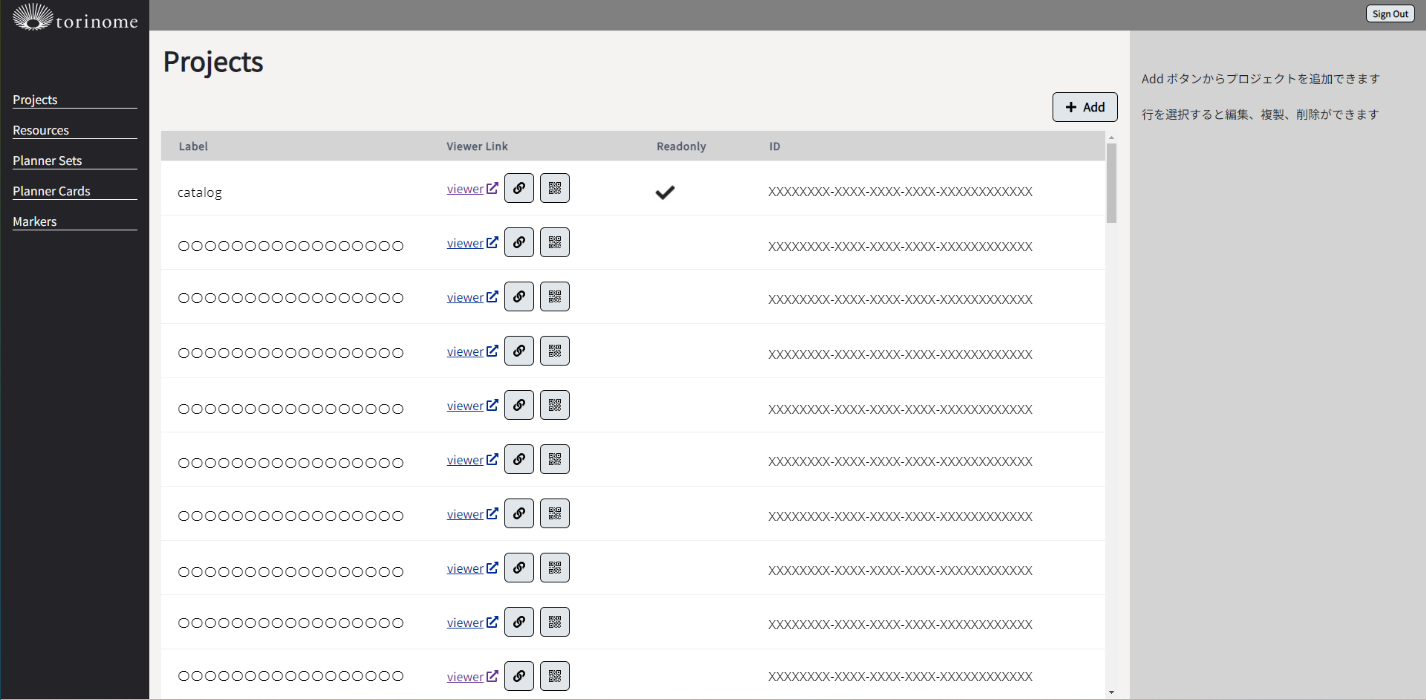Sort the table by the Label column header
The image size is (1426, 700).
tap(193, 146)
